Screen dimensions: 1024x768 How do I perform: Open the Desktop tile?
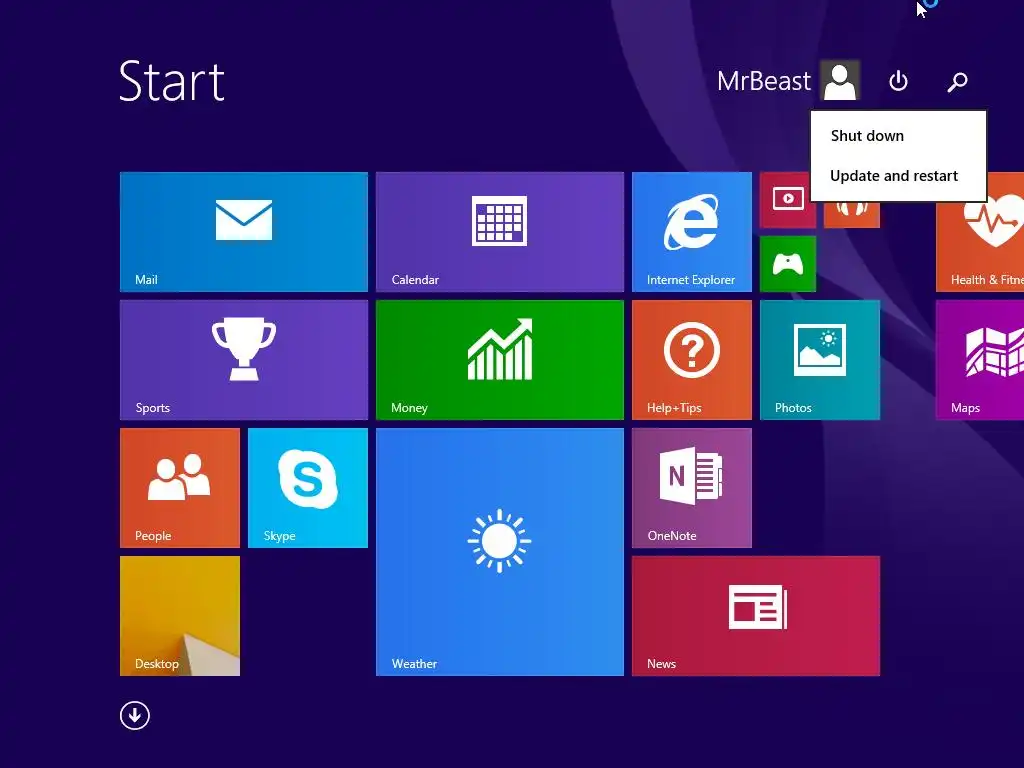click(180, 616)
